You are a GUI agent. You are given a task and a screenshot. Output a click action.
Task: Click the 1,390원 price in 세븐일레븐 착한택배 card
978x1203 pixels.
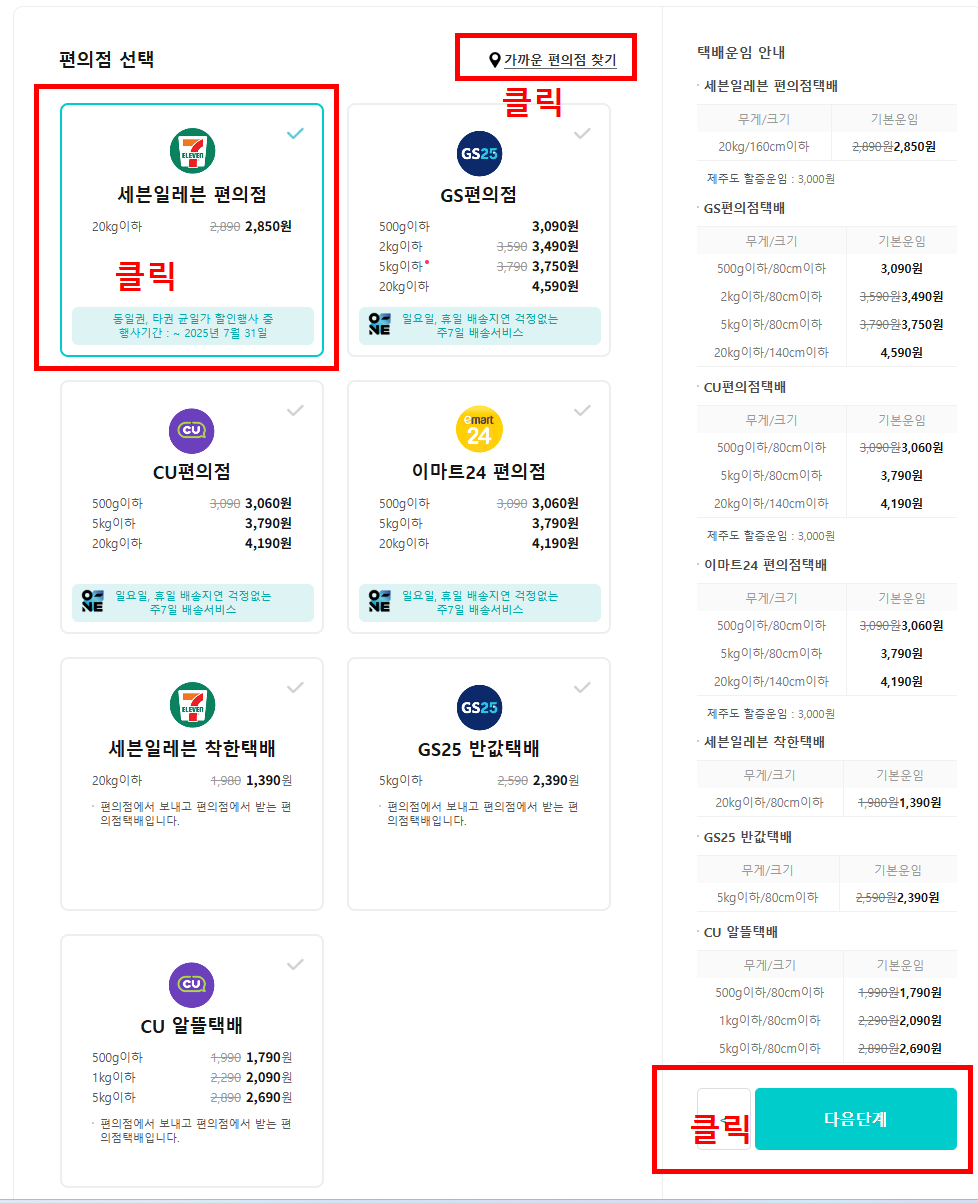pos(268,781)
